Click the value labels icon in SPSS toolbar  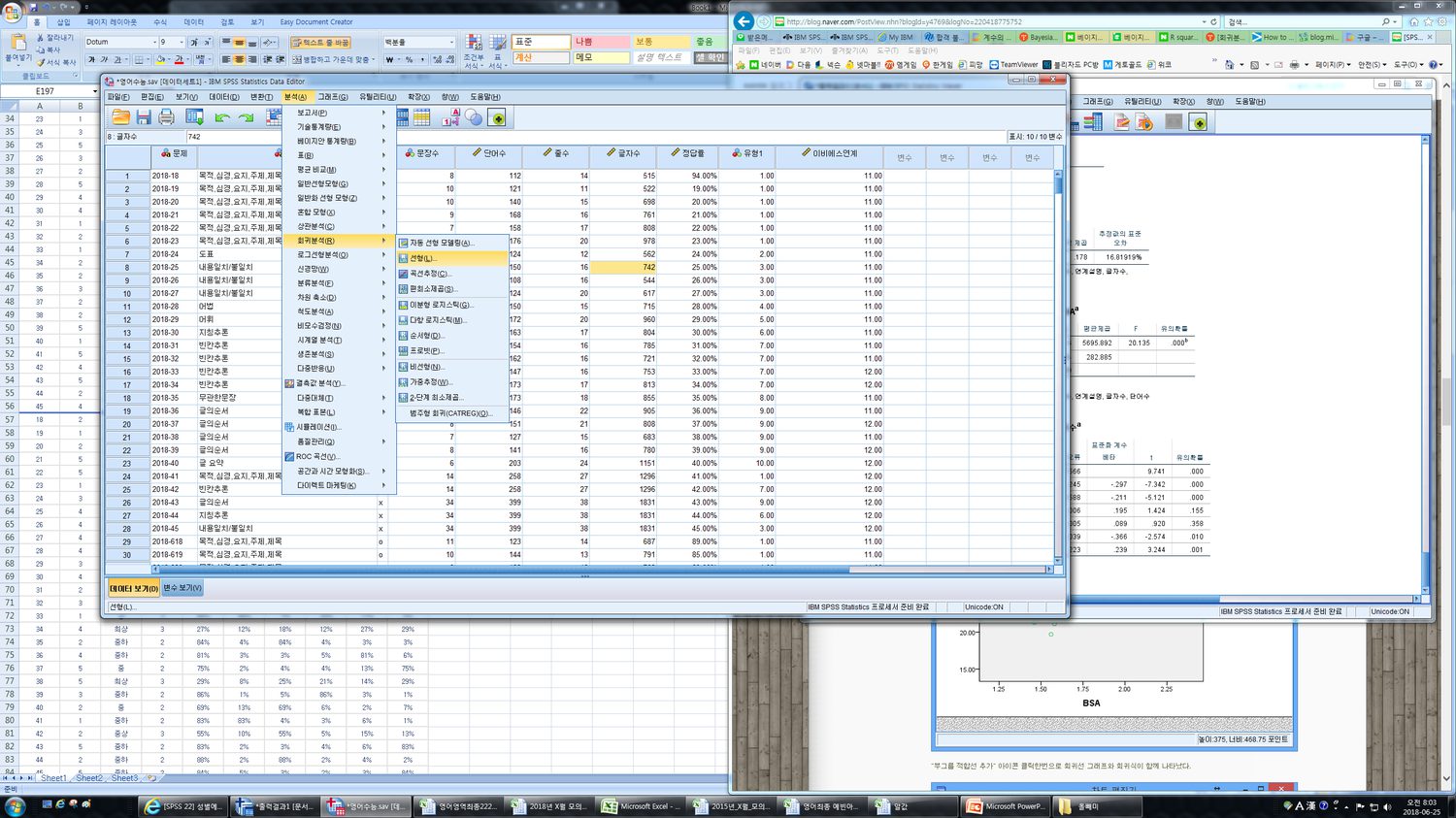coord(450,117)
